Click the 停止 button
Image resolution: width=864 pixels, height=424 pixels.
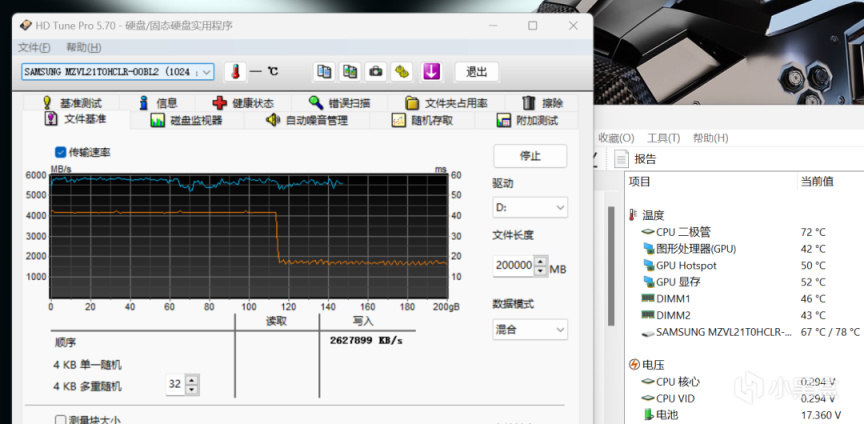point(530,156)
